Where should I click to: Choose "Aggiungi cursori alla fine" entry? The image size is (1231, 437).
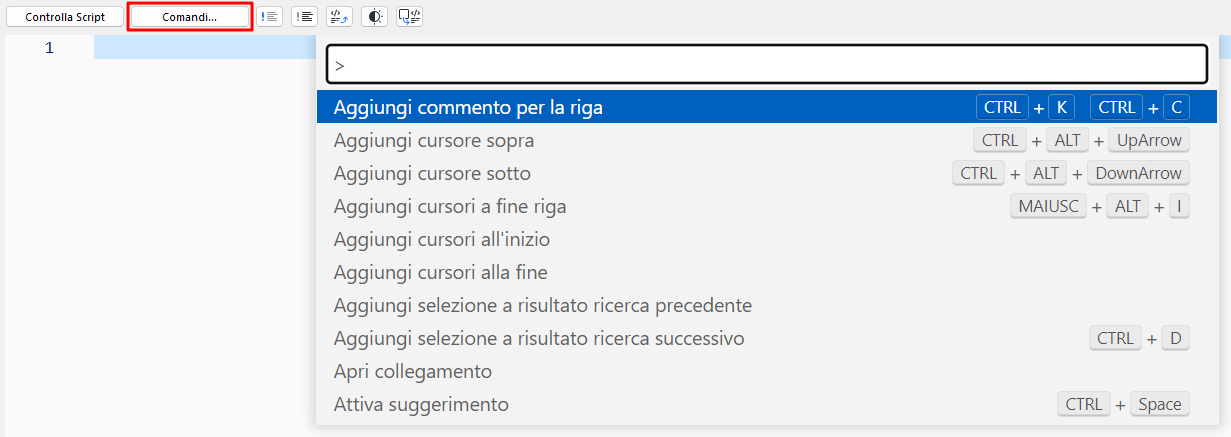(440, 272)
